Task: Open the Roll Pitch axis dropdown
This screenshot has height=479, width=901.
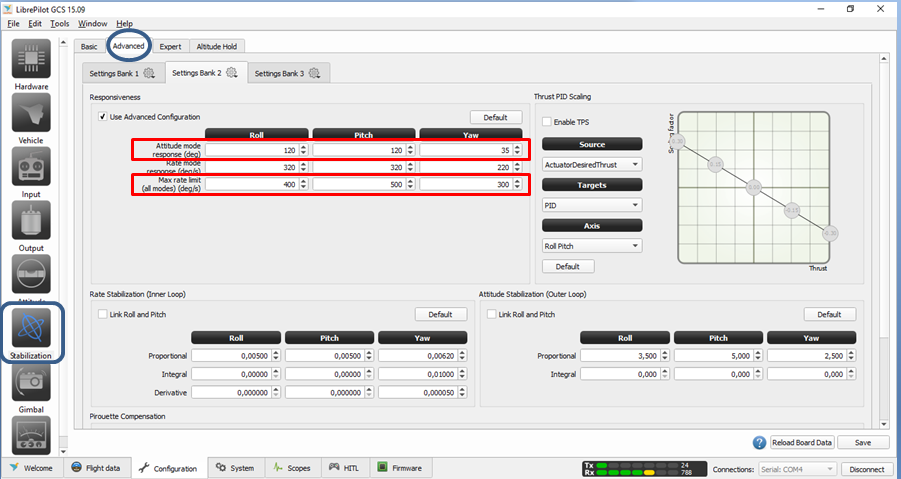Action: 591,245
